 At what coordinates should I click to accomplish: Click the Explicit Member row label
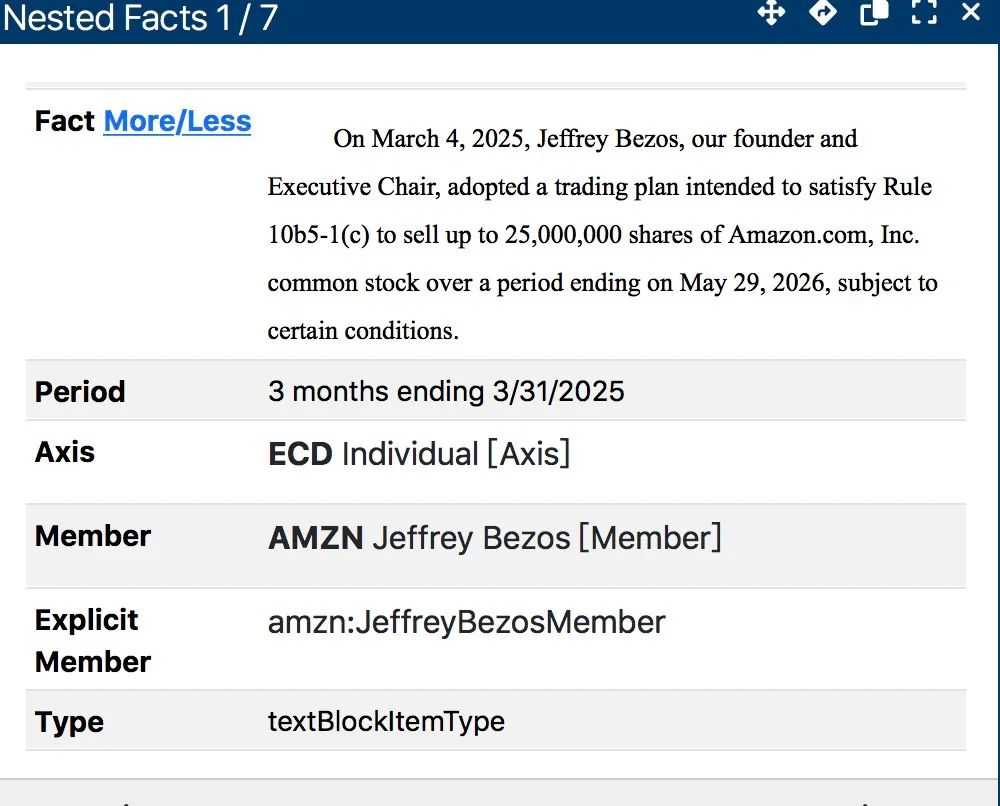[x=93, y=641]
